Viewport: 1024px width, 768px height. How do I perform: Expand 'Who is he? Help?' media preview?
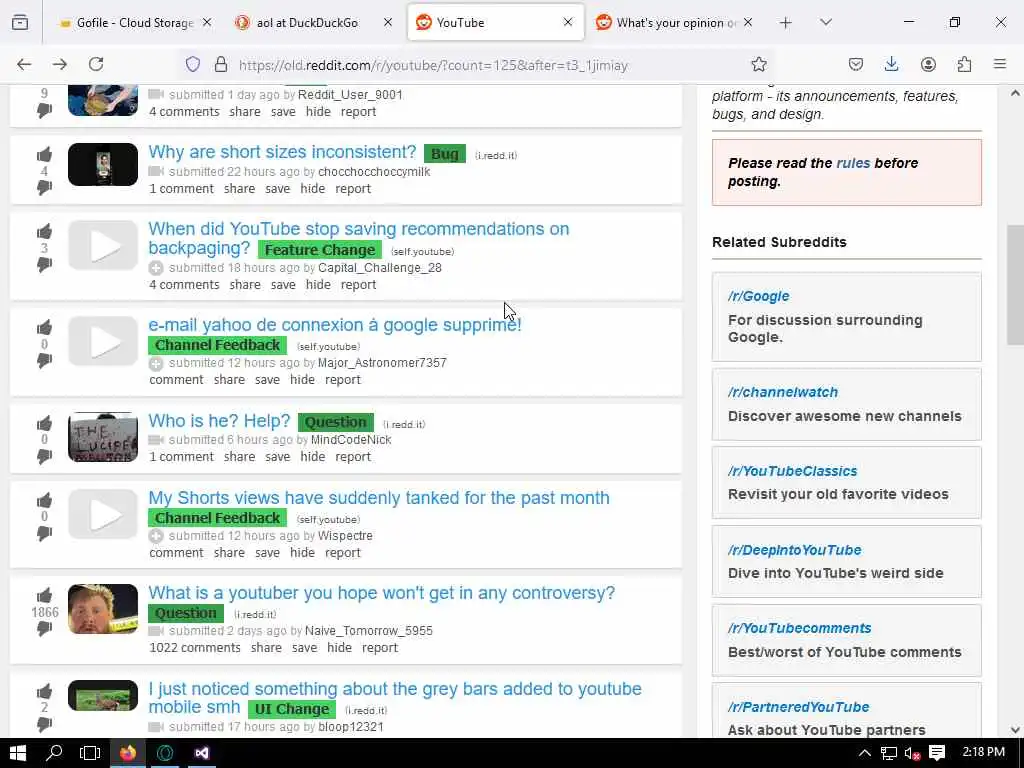(x=155, y=440)
